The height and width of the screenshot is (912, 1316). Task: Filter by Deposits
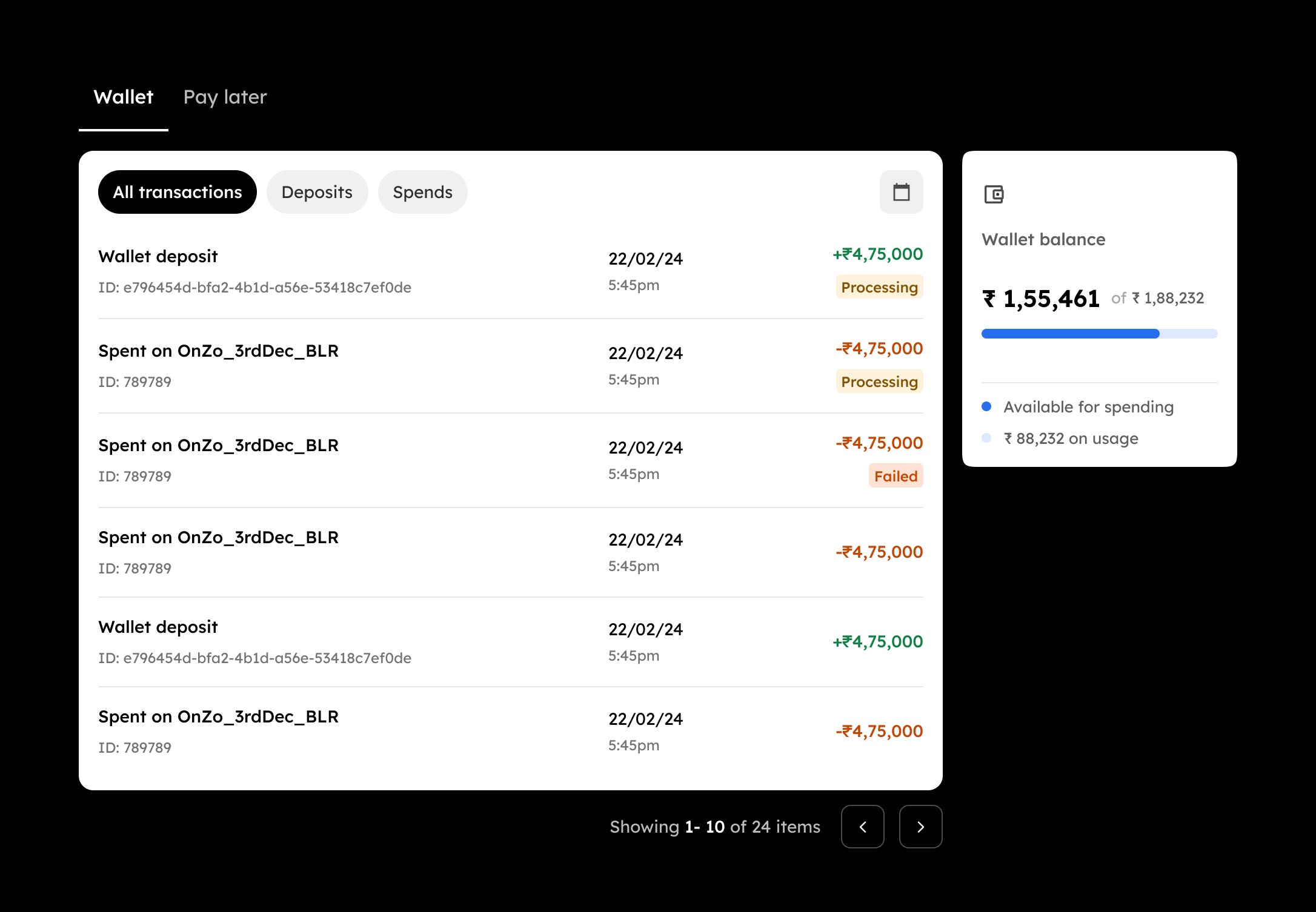317,192
